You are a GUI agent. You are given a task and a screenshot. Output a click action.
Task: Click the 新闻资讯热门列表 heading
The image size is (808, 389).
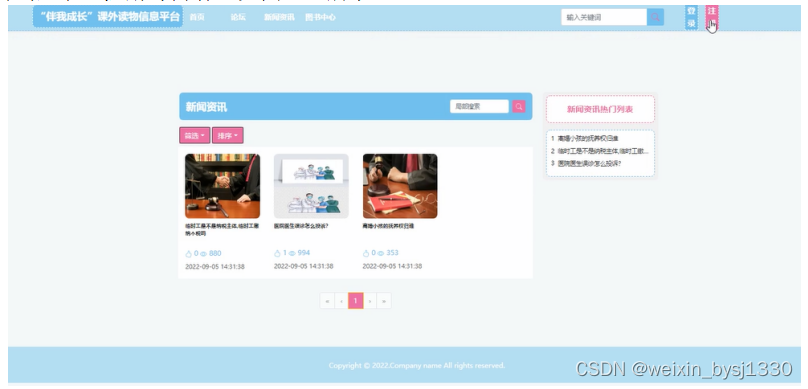[x=600, y=109]
